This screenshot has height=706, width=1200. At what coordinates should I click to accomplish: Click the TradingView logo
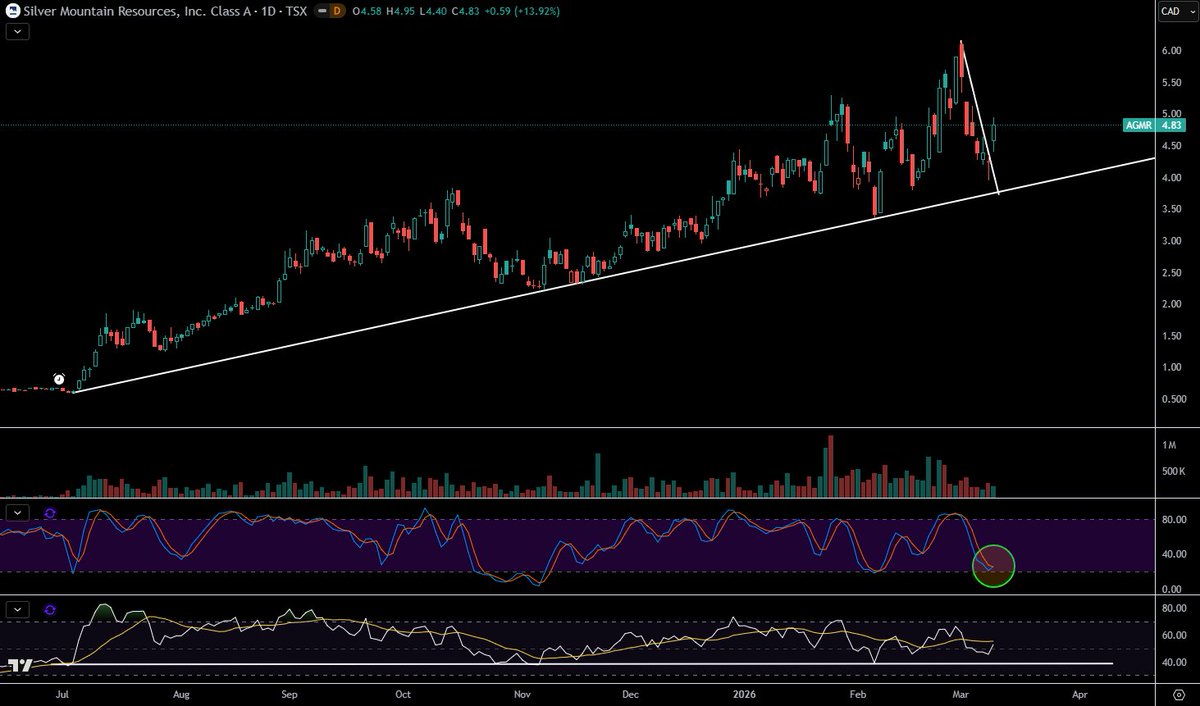pos(20,664)
